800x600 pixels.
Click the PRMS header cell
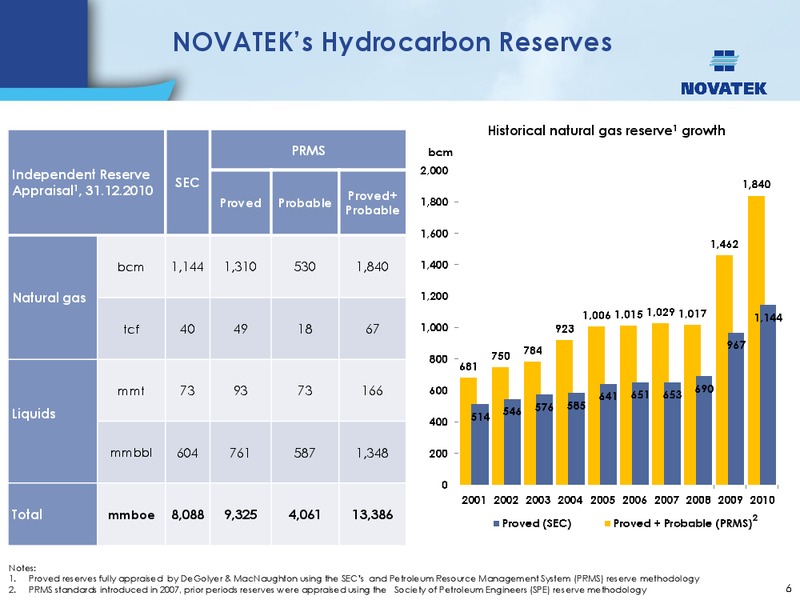click(308, 150)
